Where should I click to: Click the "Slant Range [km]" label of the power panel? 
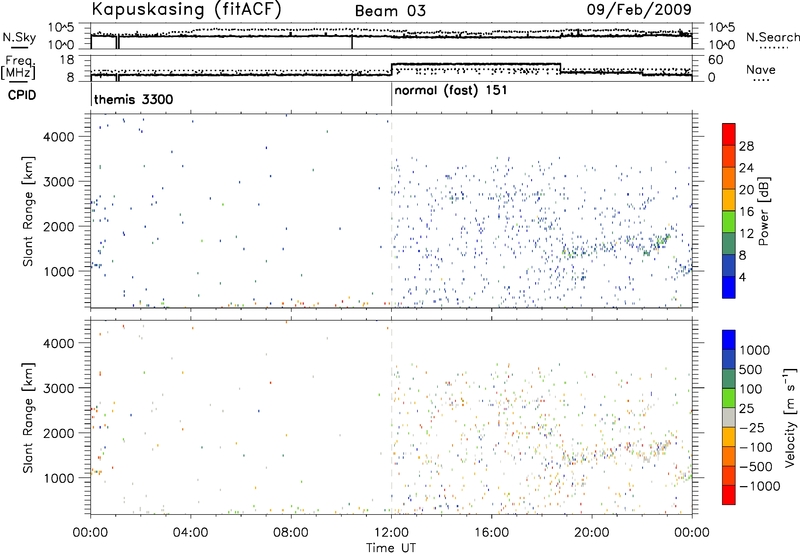tap(29, 211)
